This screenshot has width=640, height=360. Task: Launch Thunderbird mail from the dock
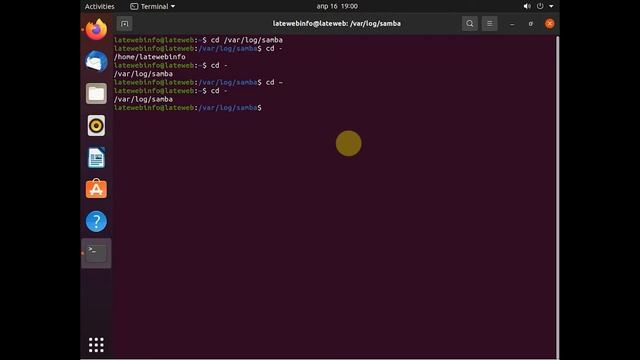pos(96,61)
